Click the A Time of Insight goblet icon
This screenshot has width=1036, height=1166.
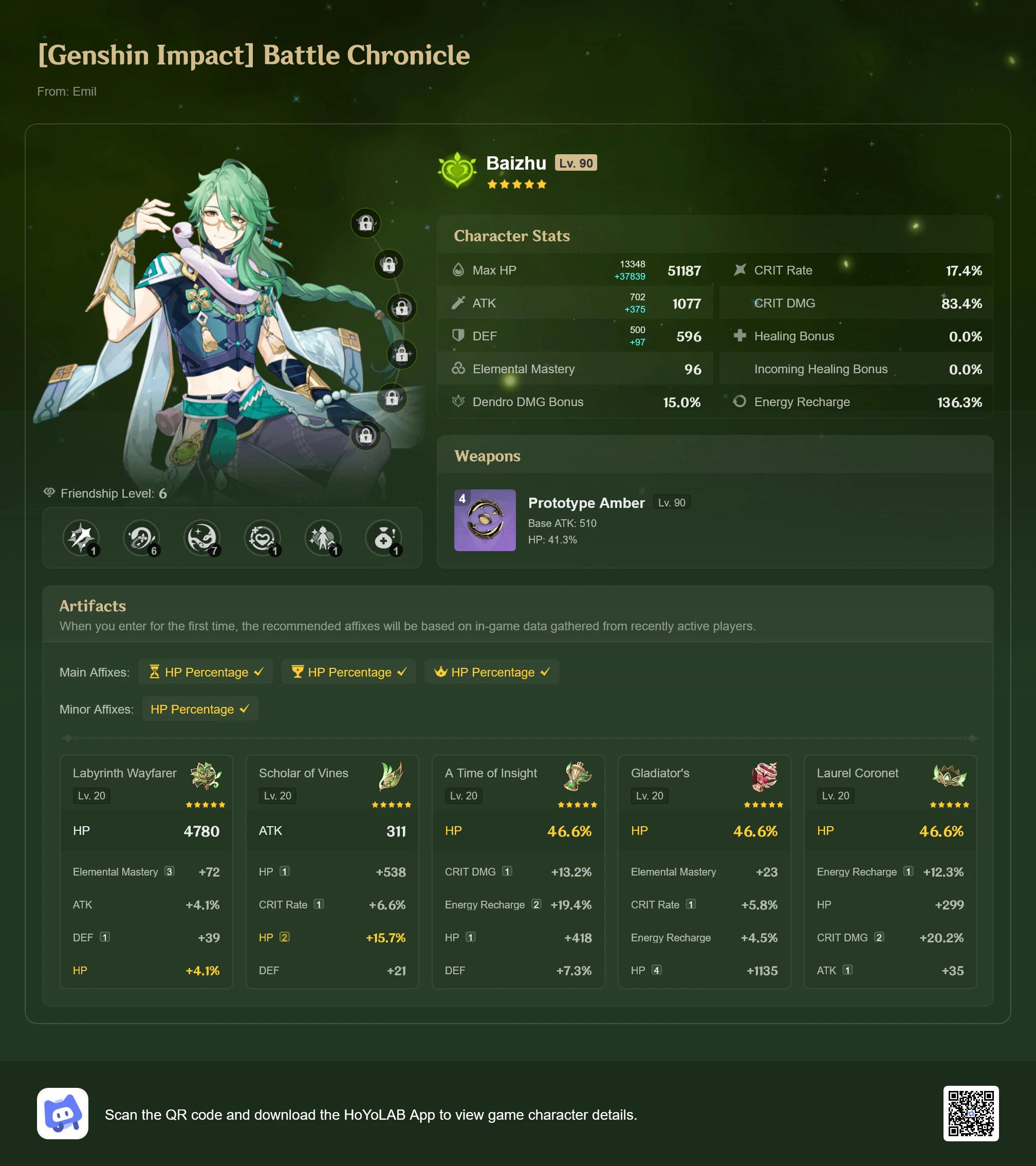pyautogui.click(x=577, y=776)
